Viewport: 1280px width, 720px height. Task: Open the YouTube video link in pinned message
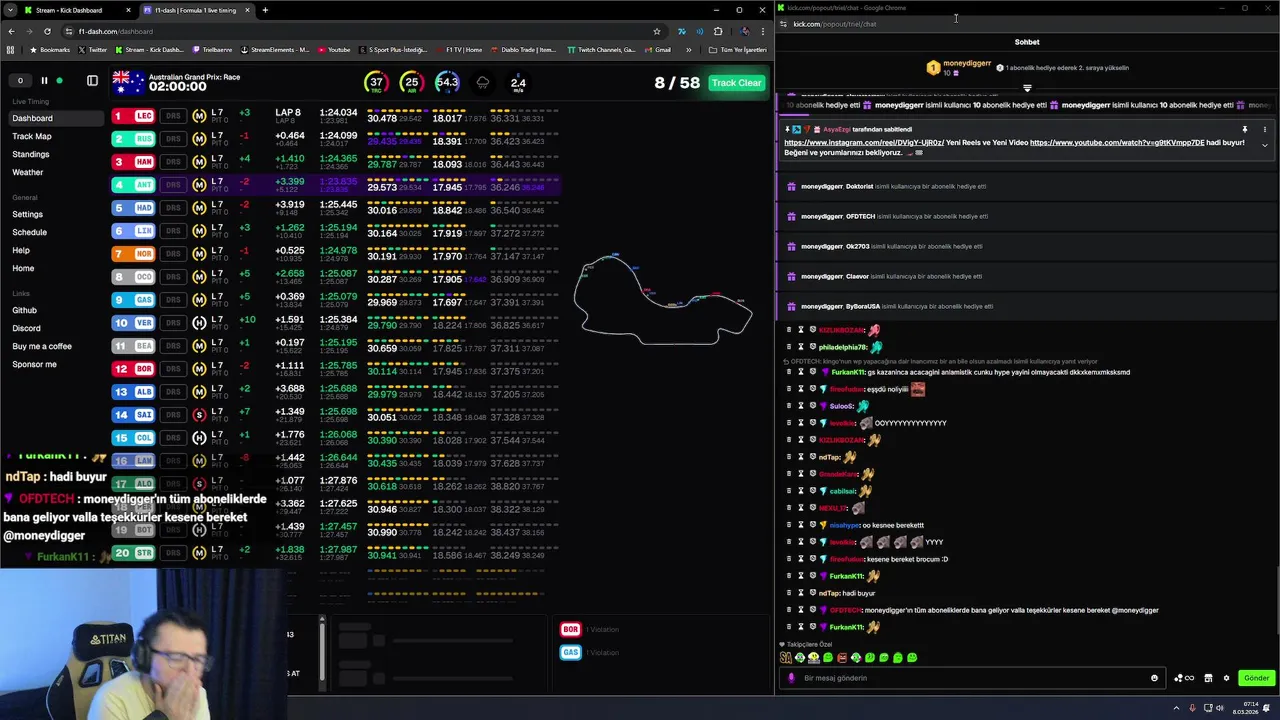(1117, 143)
